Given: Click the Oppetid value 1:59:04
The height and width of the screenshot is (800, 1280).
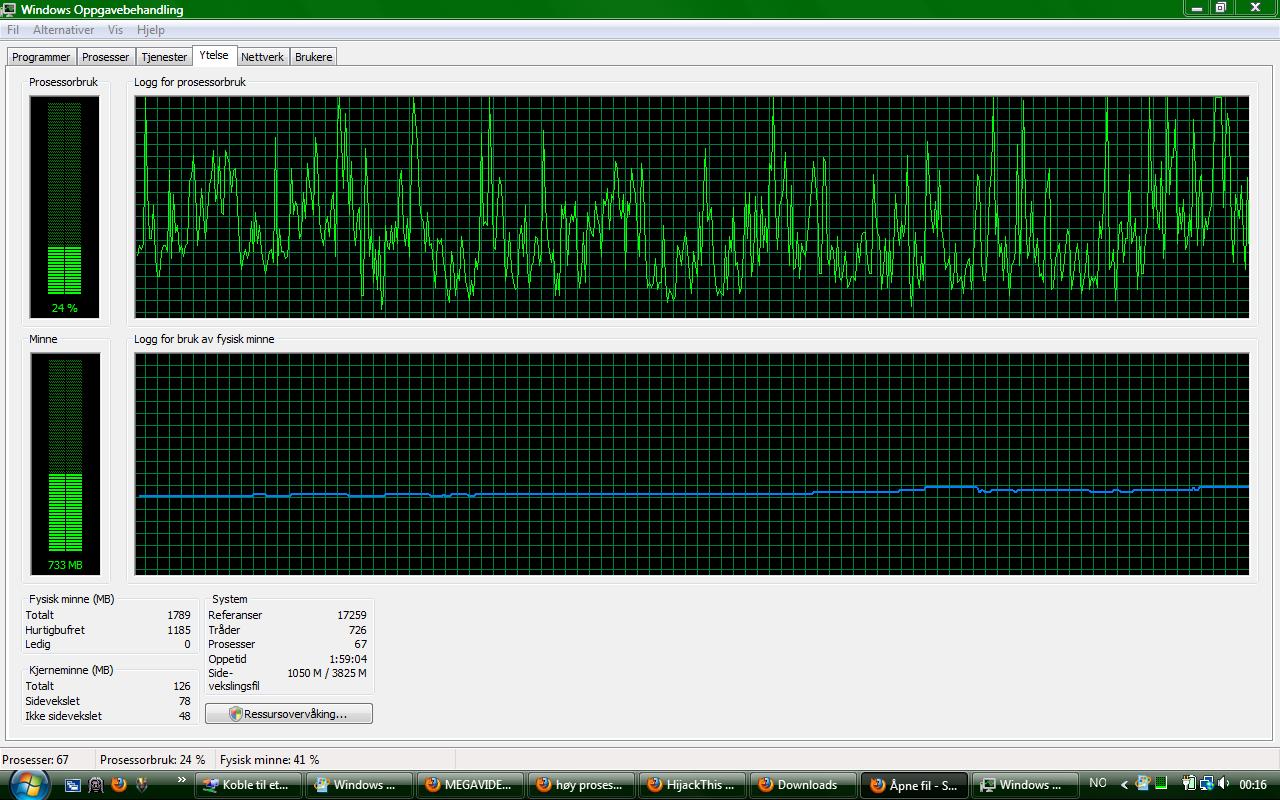Looking at the screenshot, I should coord(348,660).
